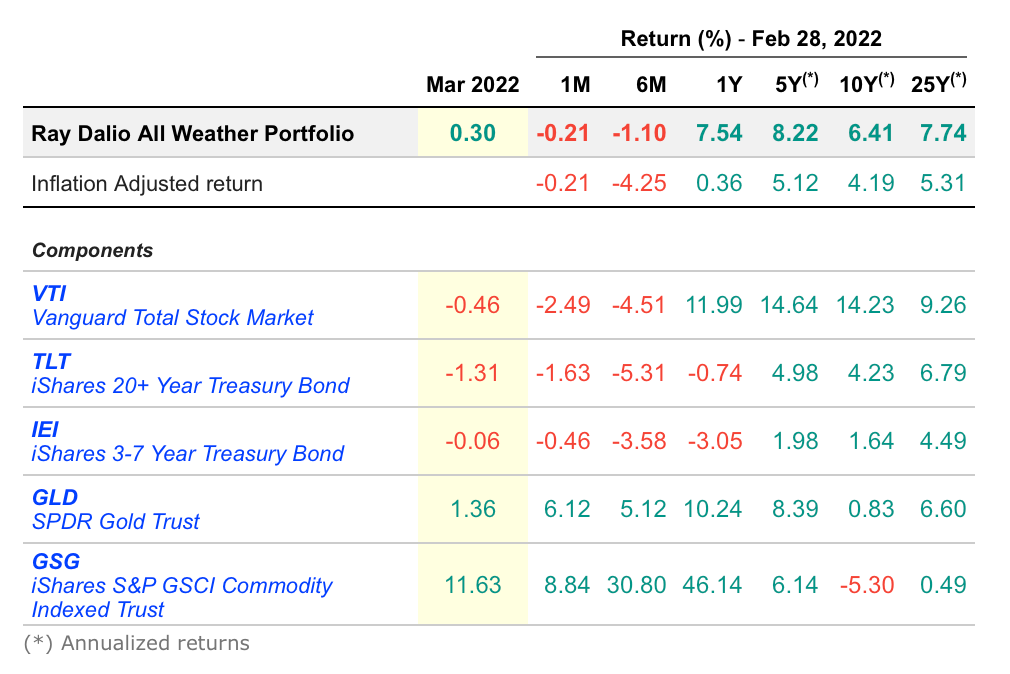
Task: Select '(*) Annualized returns' footnote
Action: pos(137,643)
